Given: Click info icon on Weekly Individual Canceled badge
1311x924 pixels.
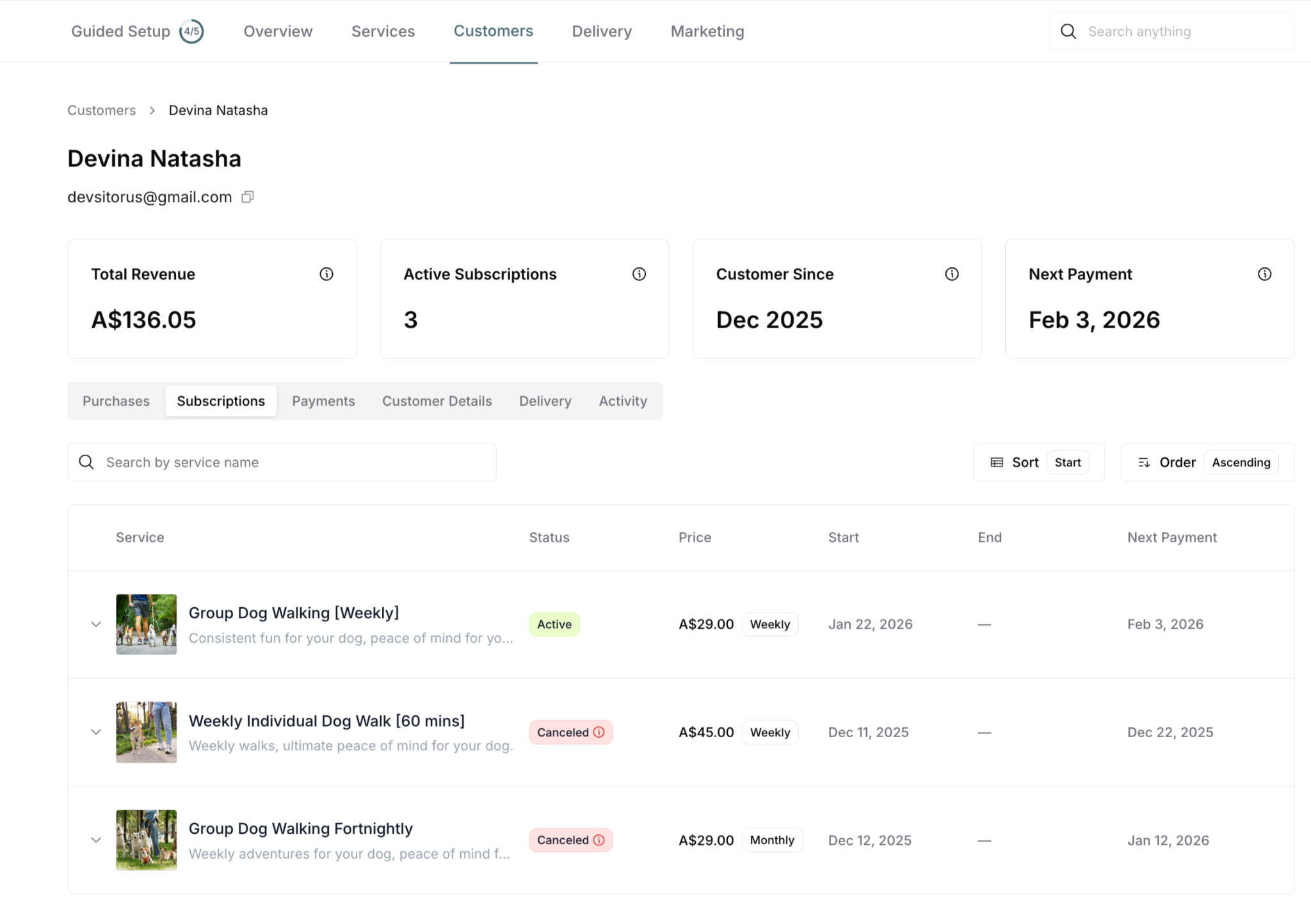Looking at the screenshot, I should (x=599, y=732).
